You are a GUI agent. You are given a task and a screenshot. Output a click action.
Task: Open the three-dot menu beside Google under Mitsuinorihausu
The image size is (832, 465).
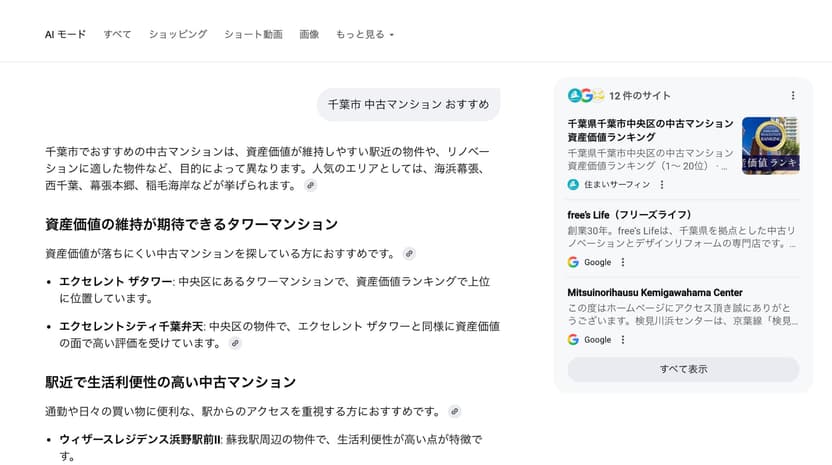(623, 340)
